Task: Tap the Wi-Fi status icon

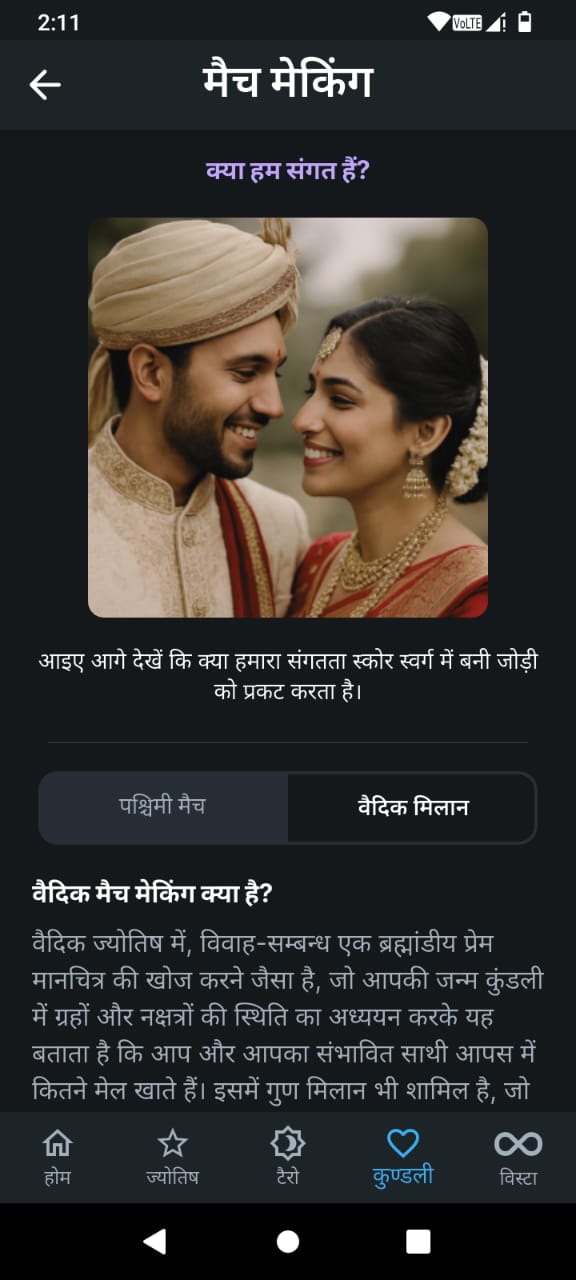Action: tap(438, 22)
